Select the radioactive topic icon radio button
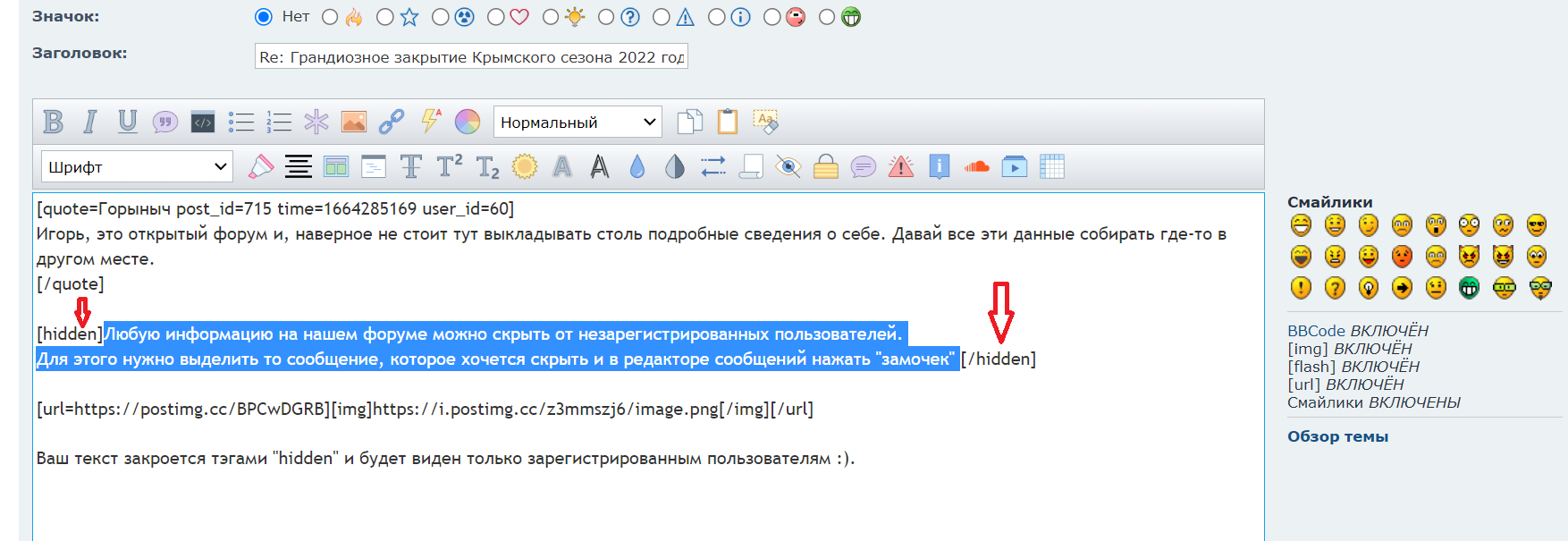The image size is (1568, 541). (441, 17)
